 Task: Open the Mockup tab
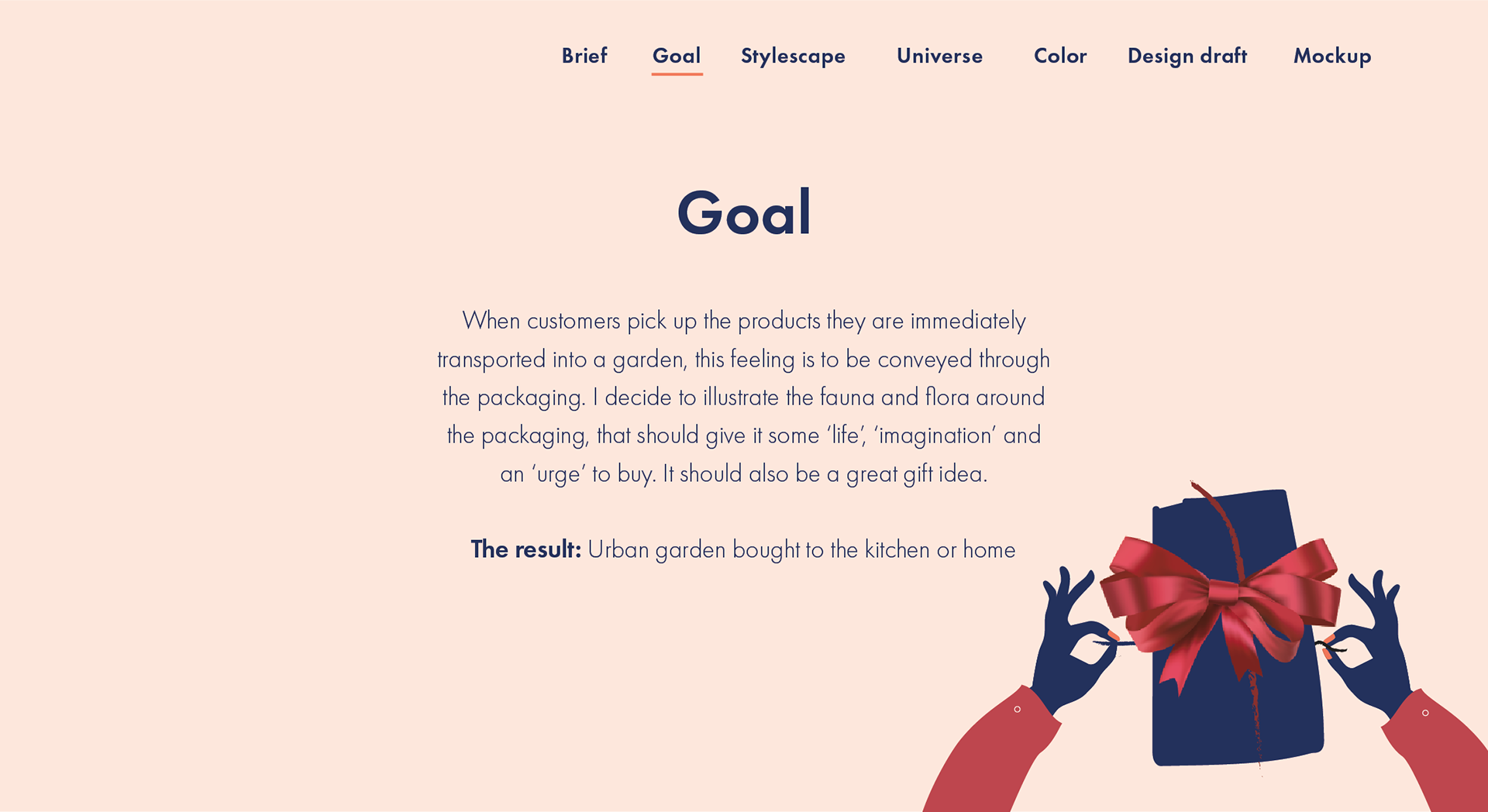(x=1332, y=56)
